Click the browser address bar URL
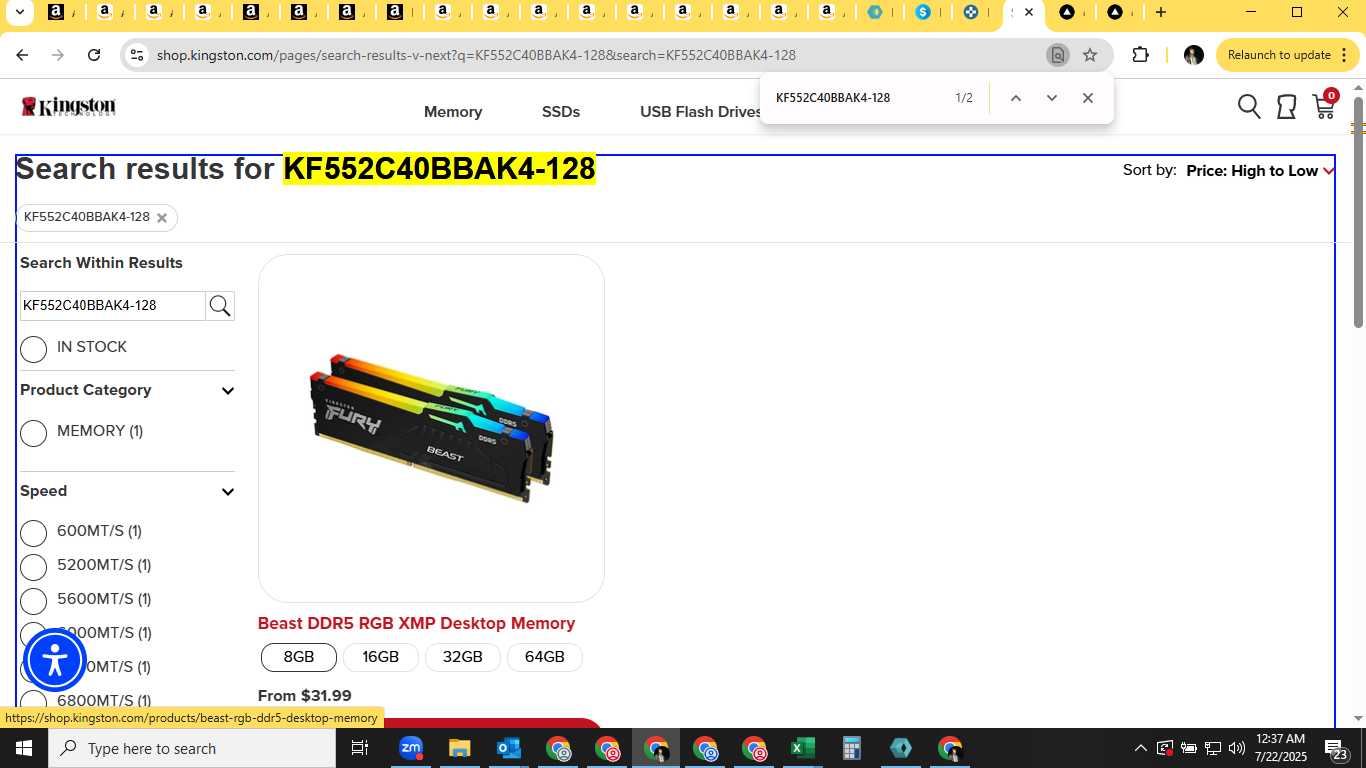1366x768 pixels. 476,55
